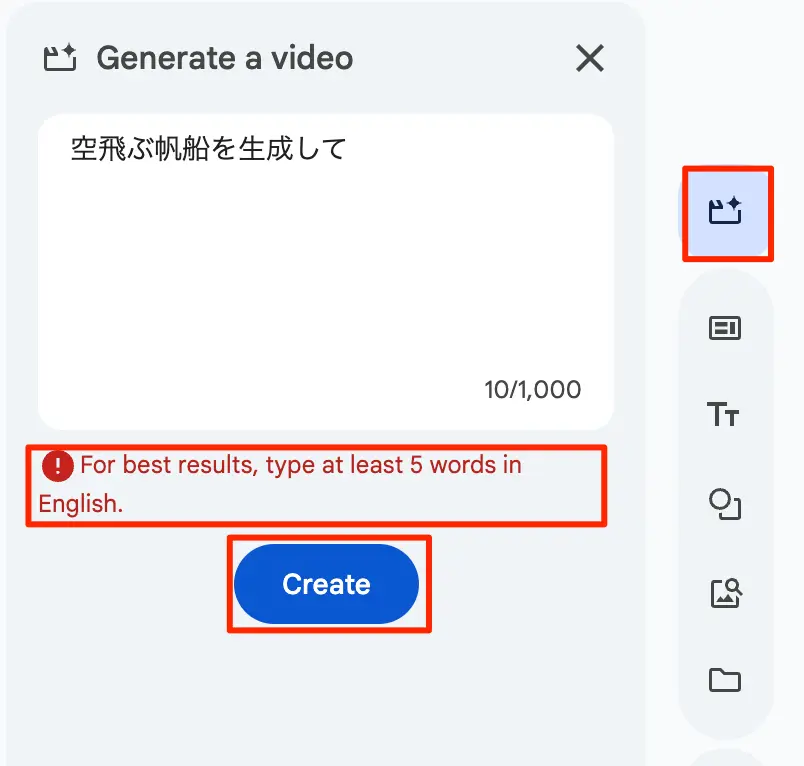
Task: Click the Japanese prompt text in the box
Action: pyautogui.click(x=208, y=149)
